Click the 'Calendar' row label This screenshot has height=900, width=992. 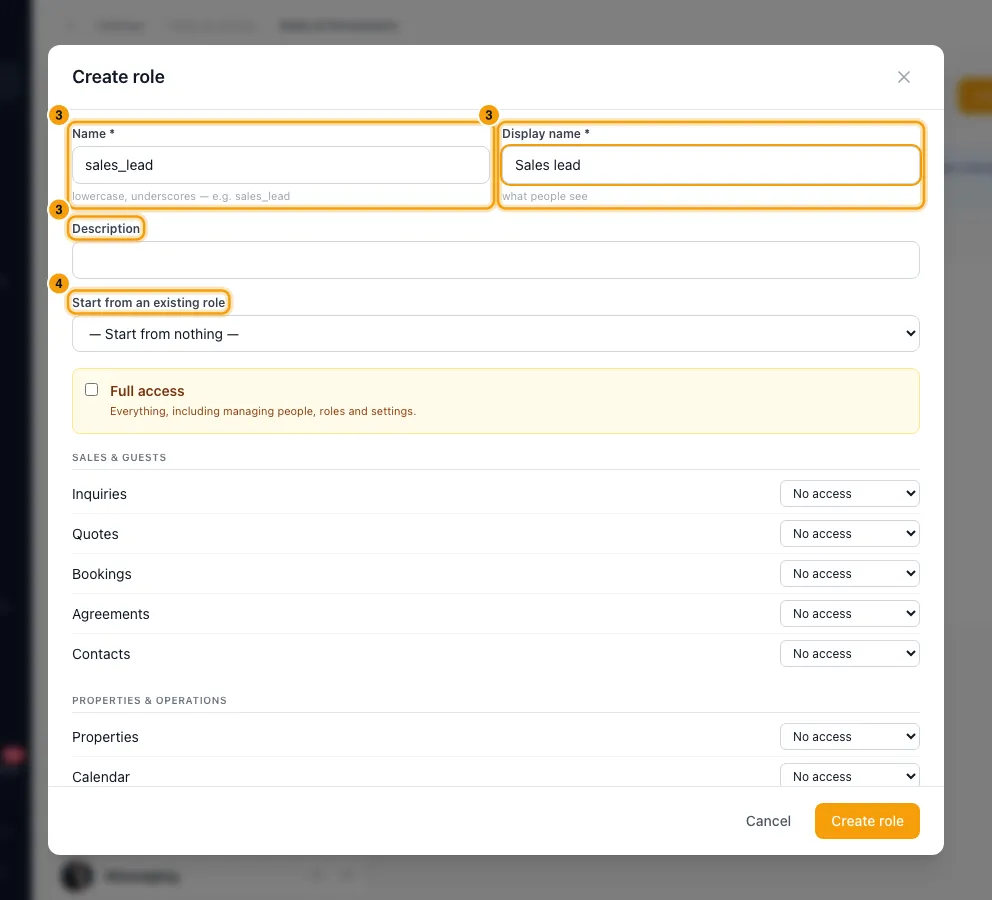[101, 777]
